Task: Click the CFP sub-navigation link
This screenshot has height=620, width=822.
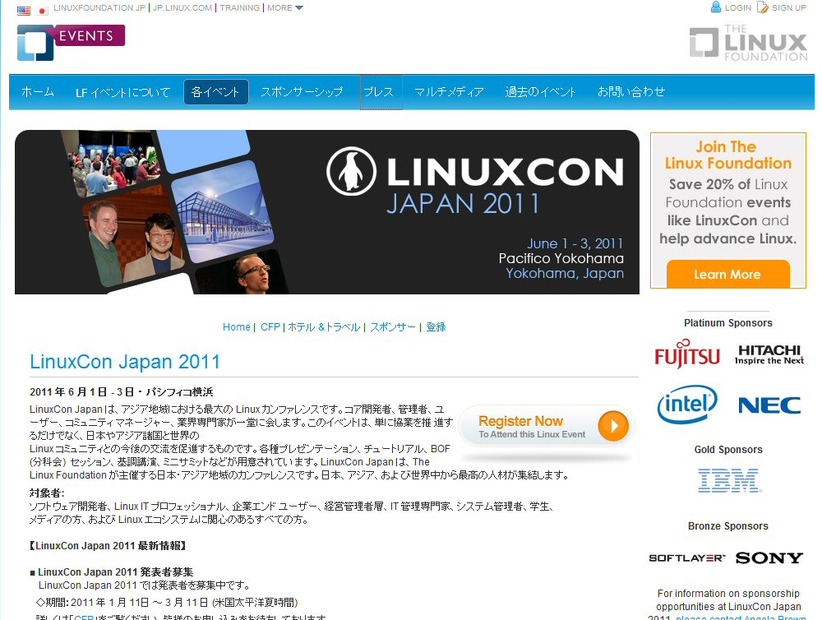Action: 271,327
